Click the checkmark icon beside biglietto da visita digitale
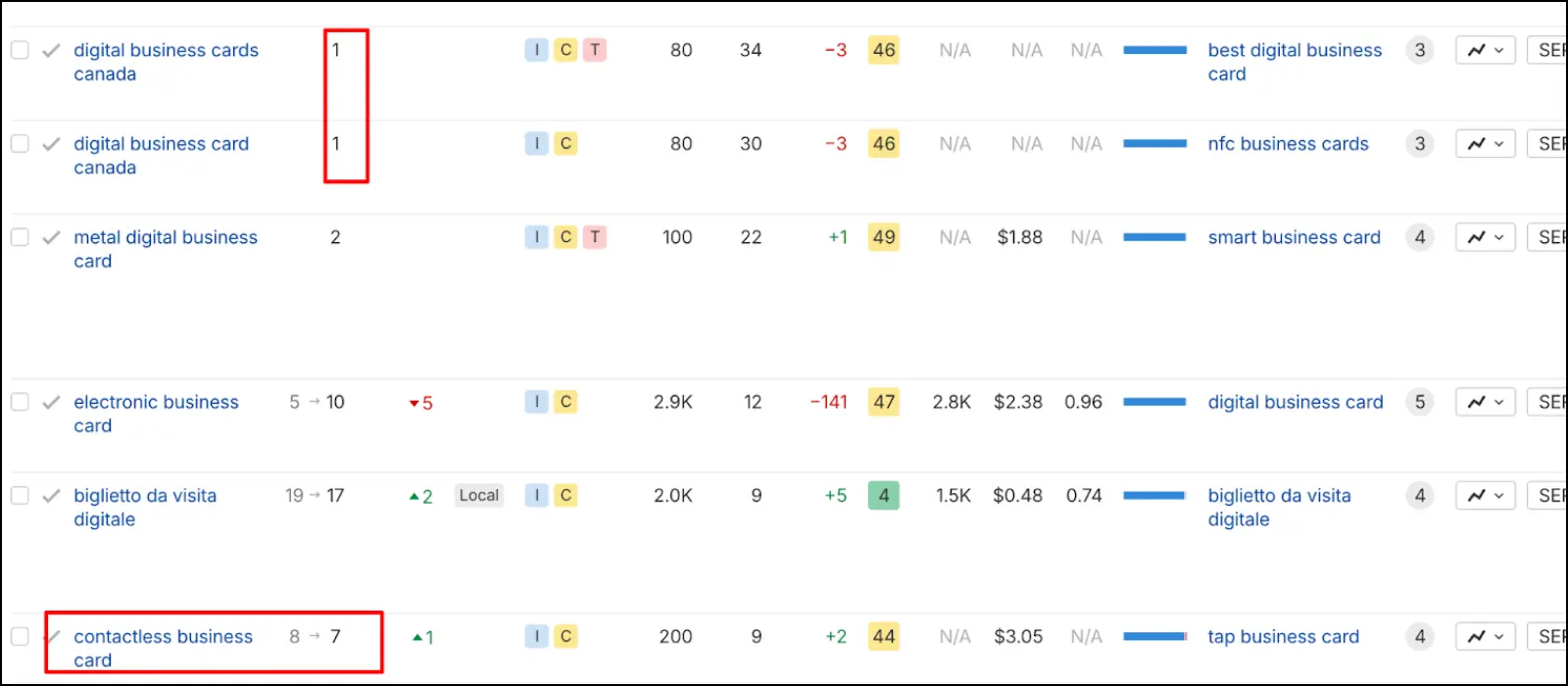1568x686 pixels. 51,495
